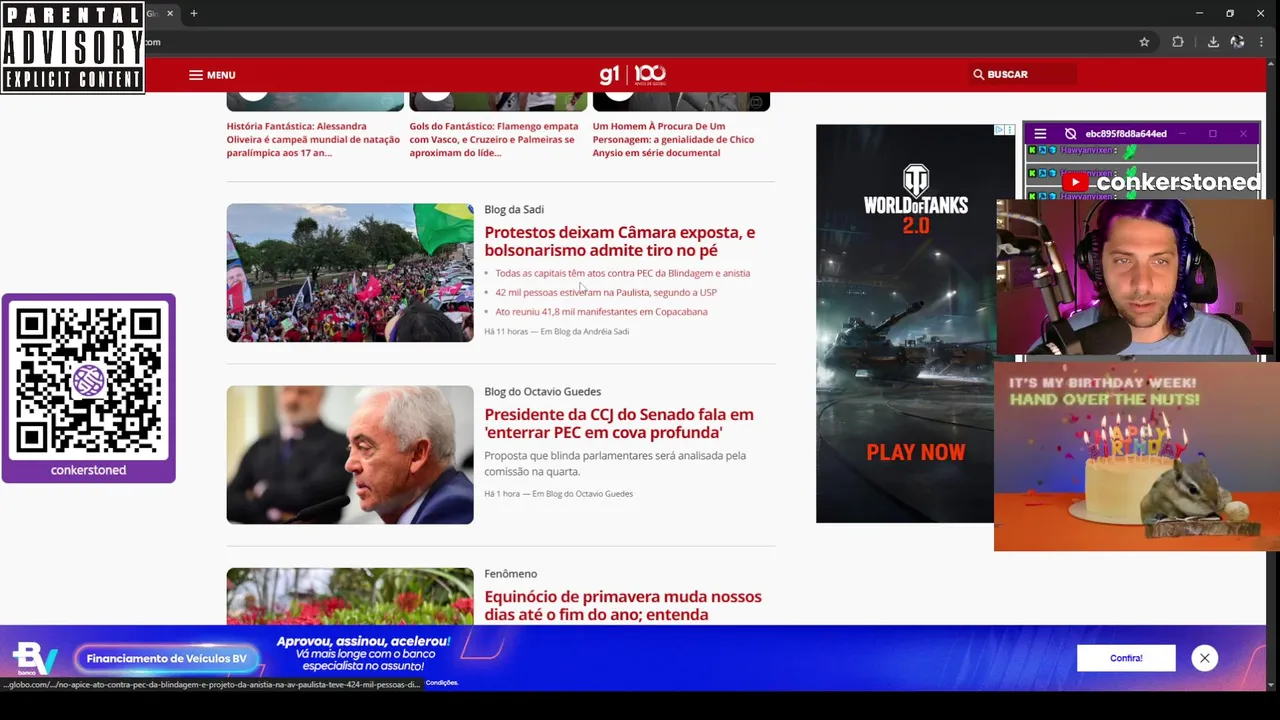1280x720 pixels.
Task: Open Chrome three-dot menu
Action: click(x=1261, y=42)
